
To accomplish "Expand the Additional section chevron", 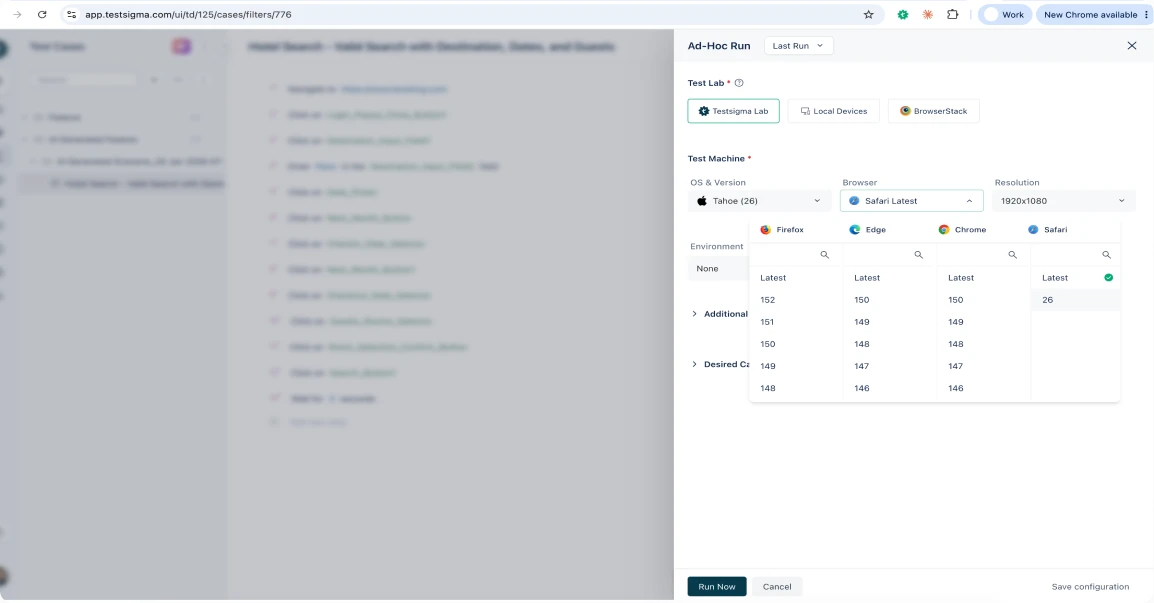I will tap(694, 314).
